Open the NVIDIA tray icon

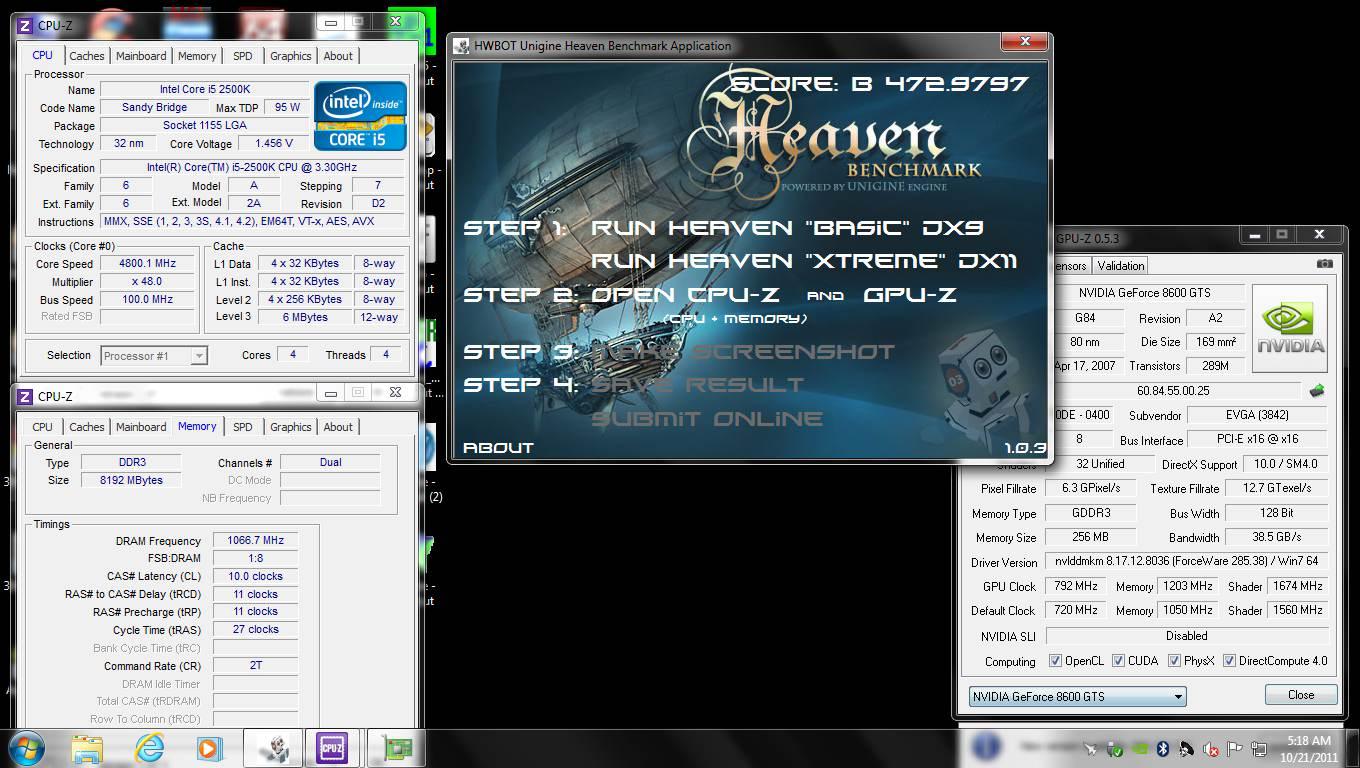[1139, 749]
